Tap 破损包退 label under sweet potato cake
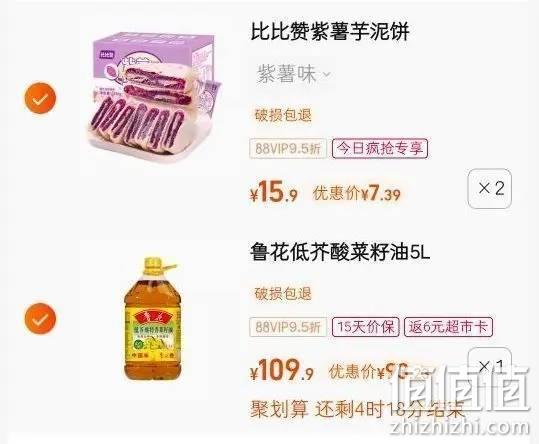The width and height of the screenshot is (539, 444). 283,115
